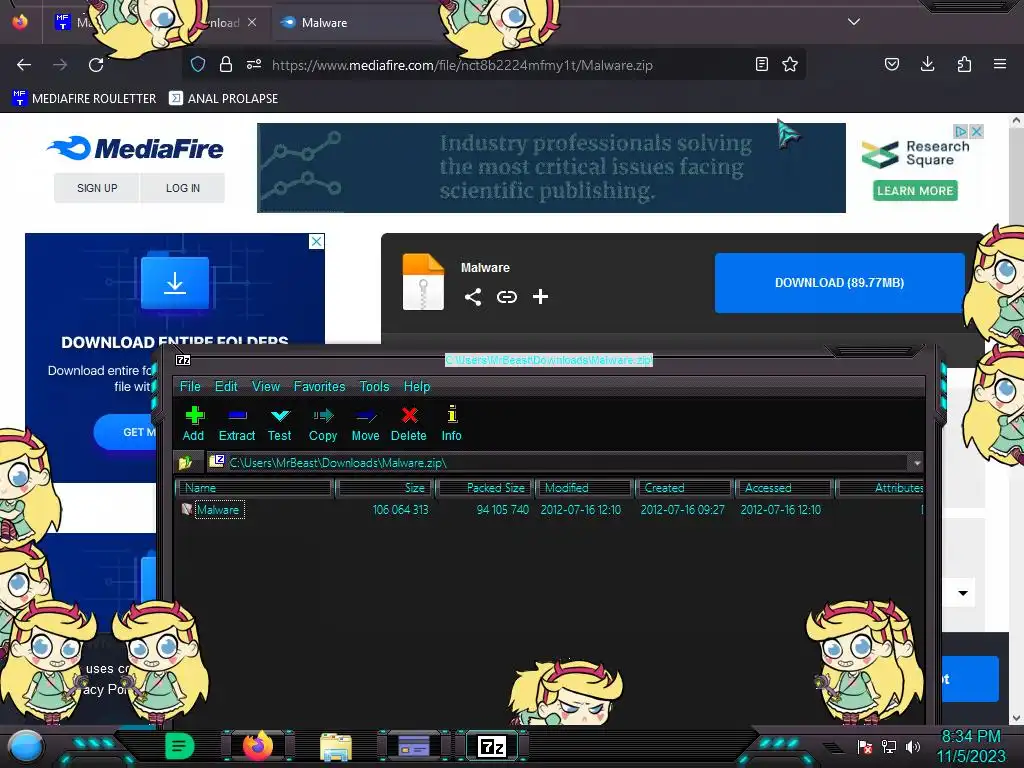Image resolution: width=1024 pixels, height=768 pixels.
Task: Sort by Created column header
Action: tap(684, 488)
